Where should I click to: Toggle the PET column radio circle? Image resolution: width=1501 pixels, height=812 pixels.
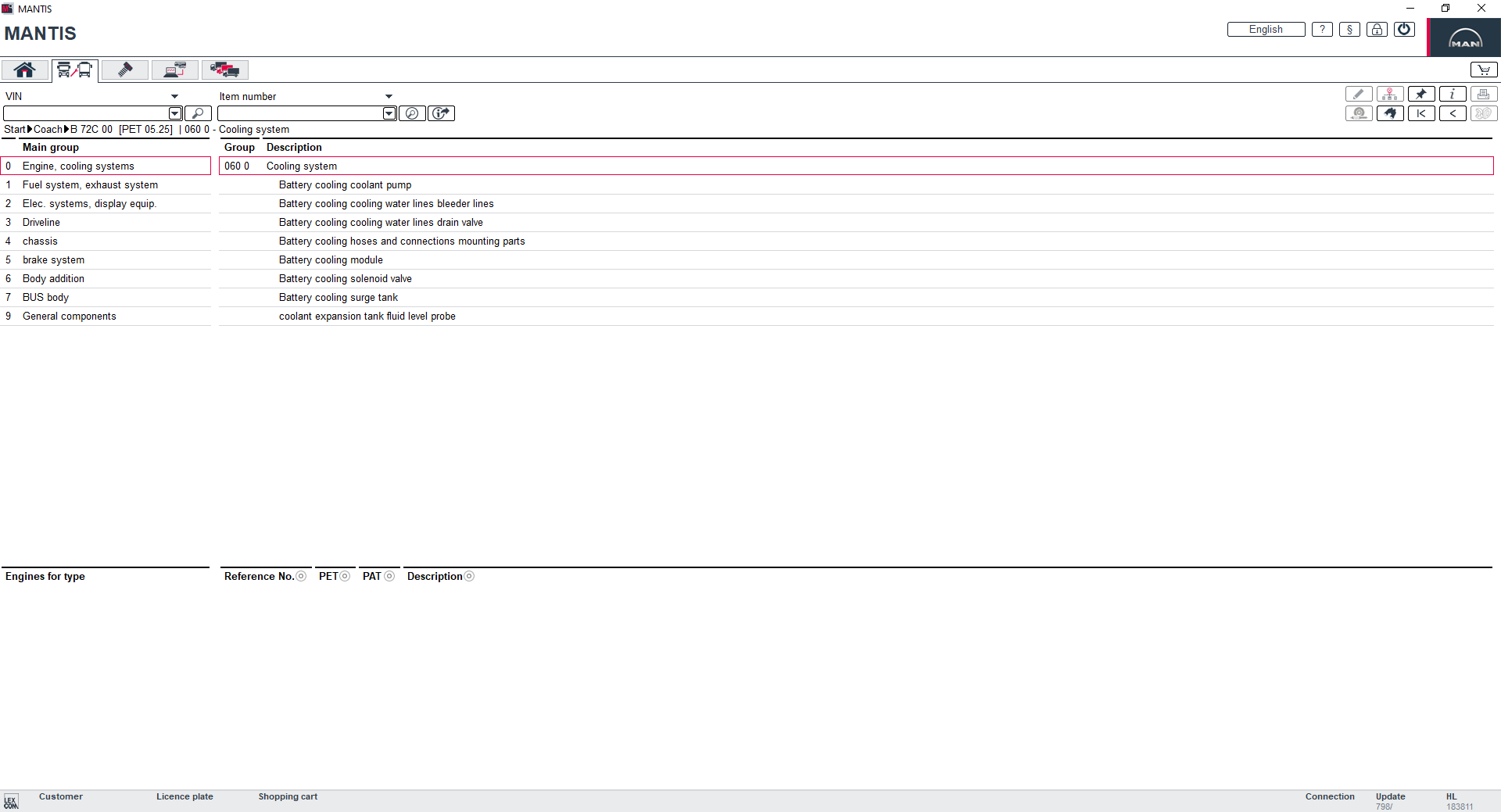345,577
